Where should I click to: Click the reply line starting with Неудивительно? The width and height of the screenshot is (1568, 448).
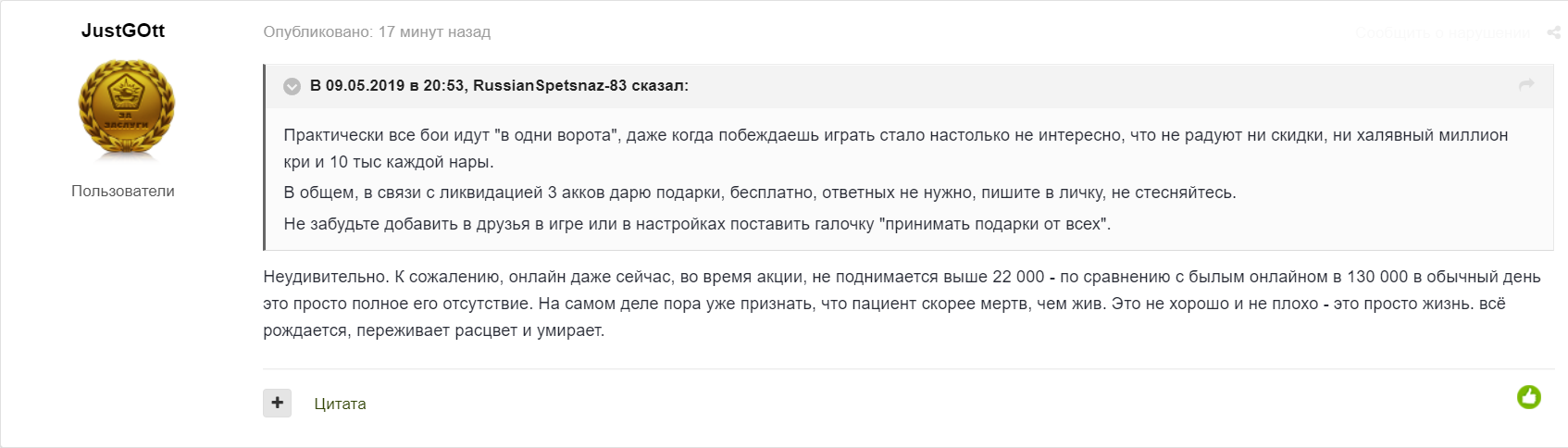pyautogui.click(x=902, y=277)
